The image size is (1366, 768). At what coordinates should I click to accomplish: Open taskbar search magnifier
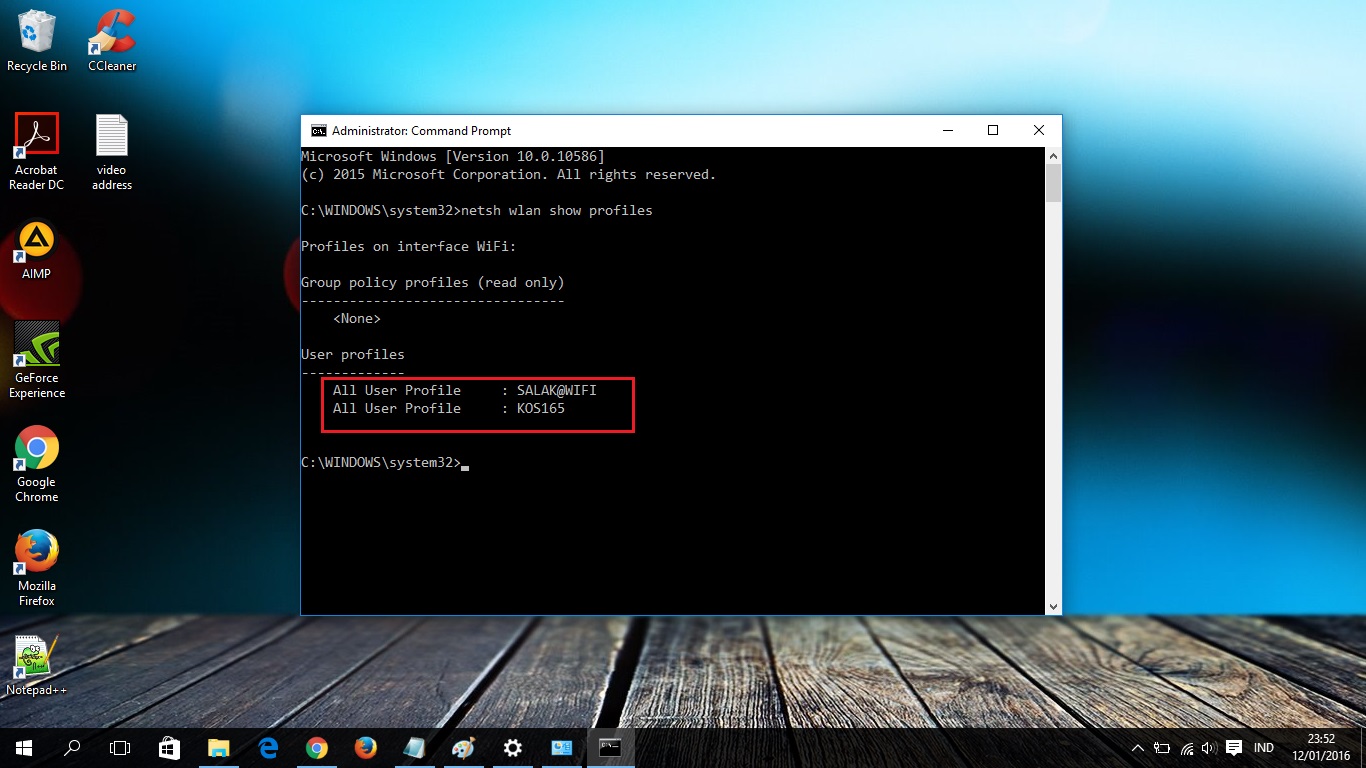(72, 747)
